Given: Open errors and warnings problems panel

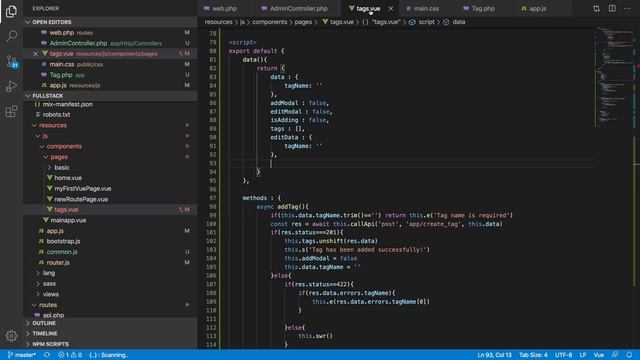Looking at the screenshot, I should [x=69, y=355].
